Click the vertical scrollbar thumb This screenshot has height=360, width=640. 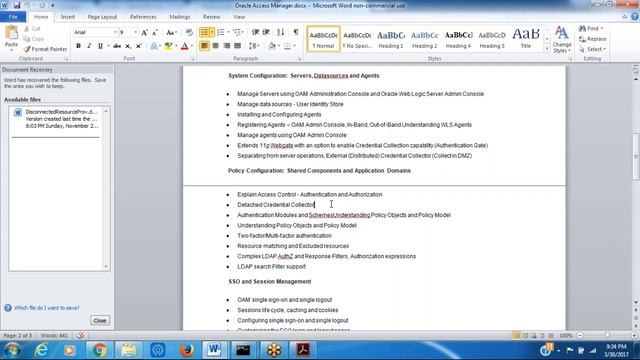click(x=636, y=156)
